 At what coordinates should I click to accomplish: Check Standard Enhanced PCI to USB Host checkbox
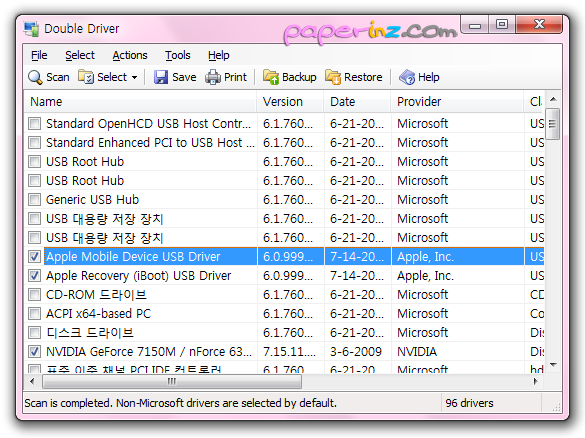(34, 143)
